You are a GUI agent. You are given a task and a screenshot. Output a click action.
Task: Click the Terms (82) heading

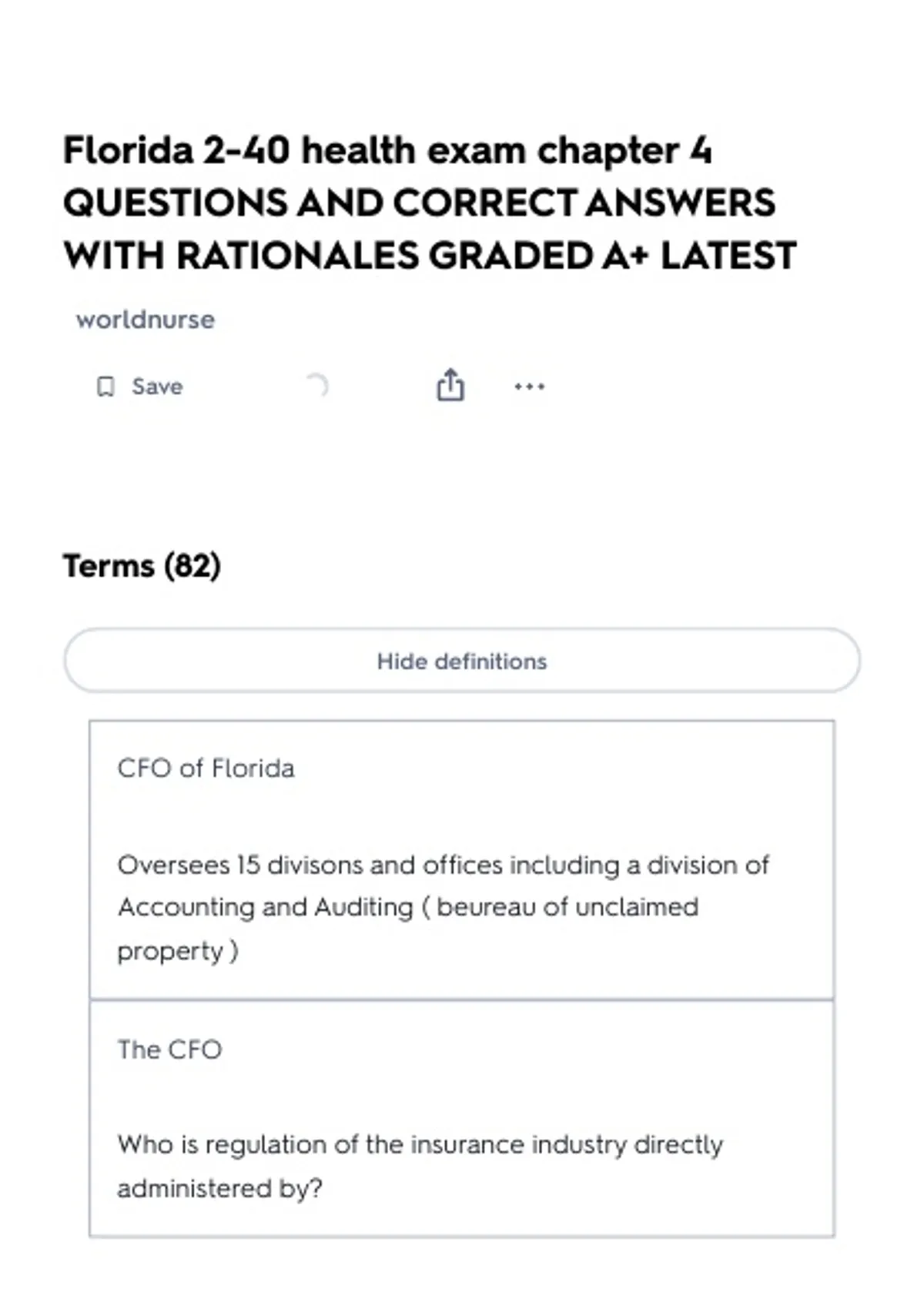142,566
